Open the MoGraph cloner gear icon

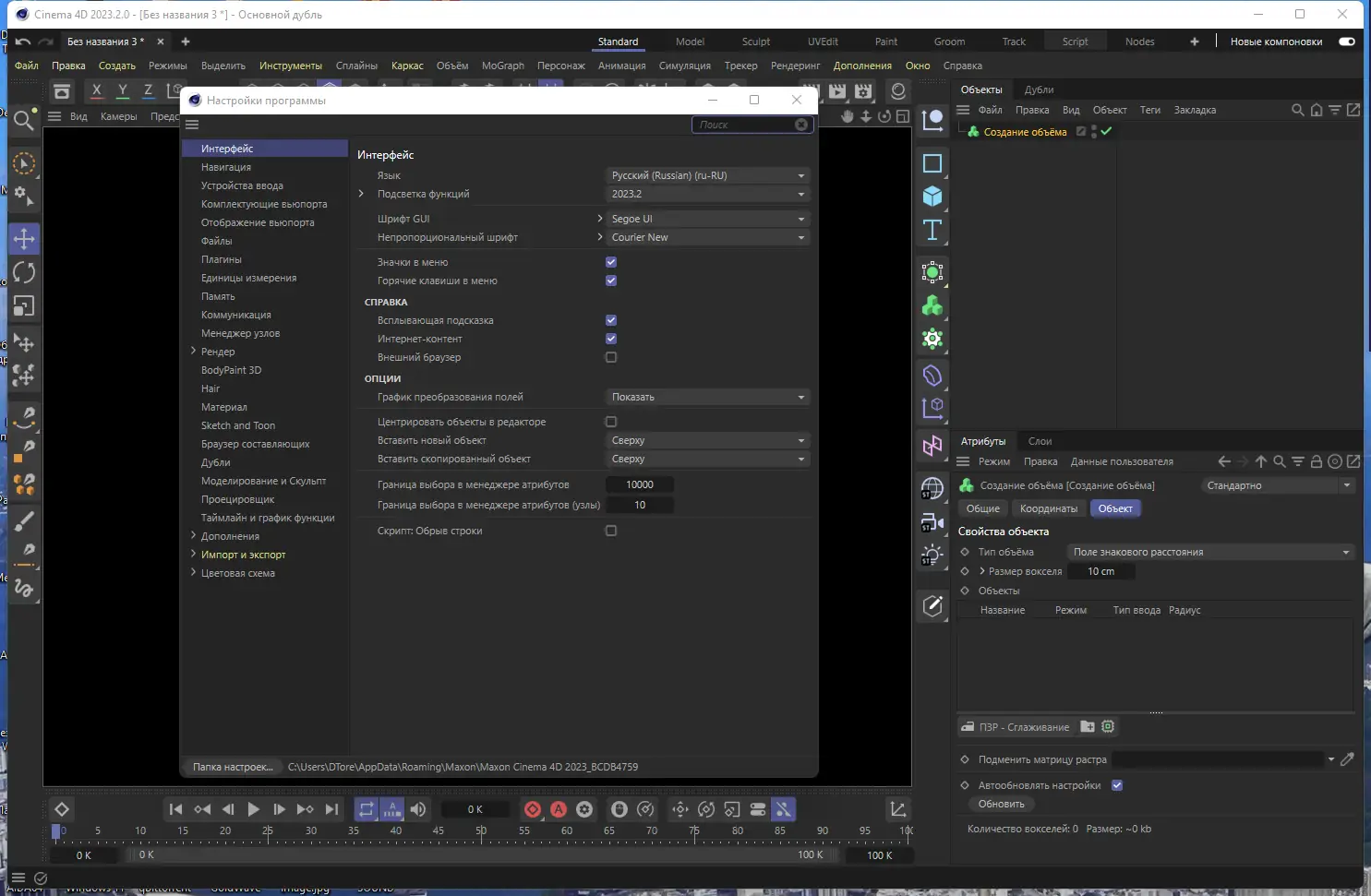click(932, 339)
